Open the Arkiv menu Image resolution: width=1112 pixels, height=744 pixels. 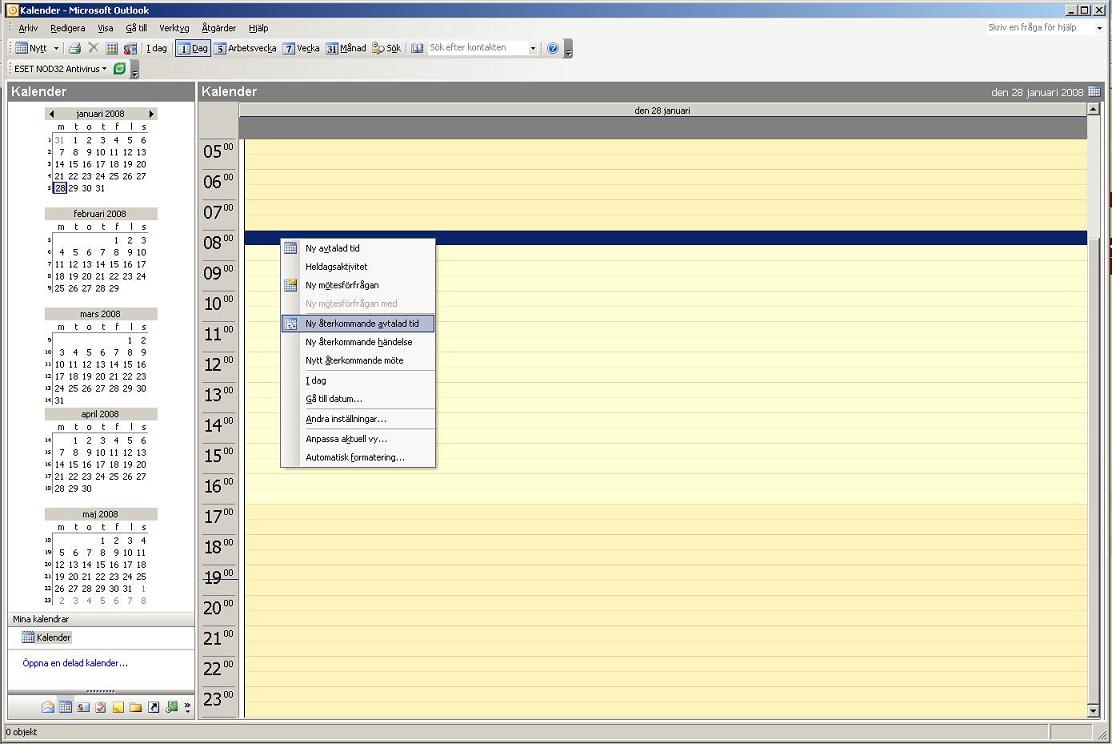[x=28, y=28]
